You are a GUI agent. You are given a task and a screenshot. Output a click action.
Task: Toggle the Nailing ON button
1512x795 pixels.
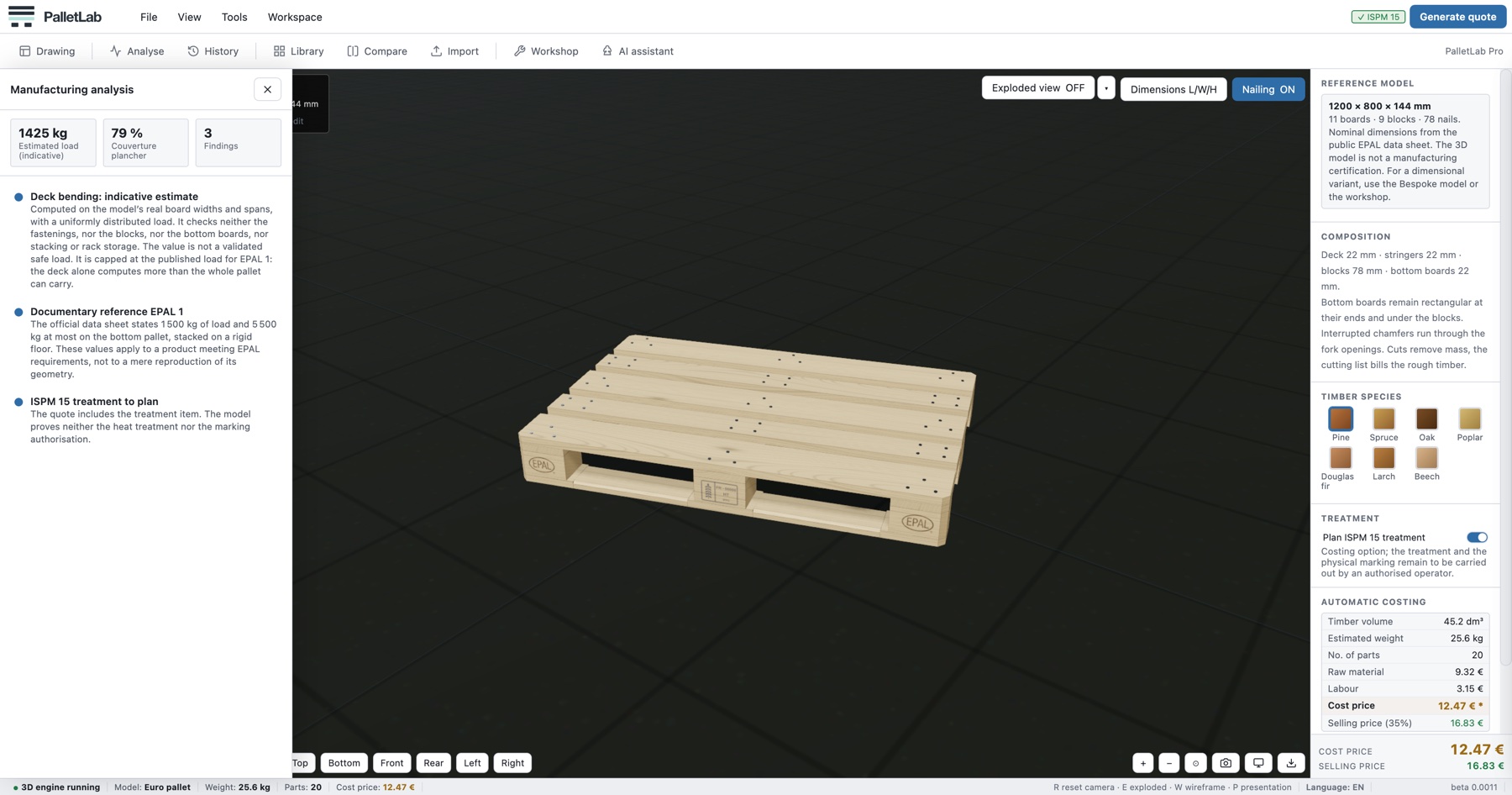[1268, 89]
